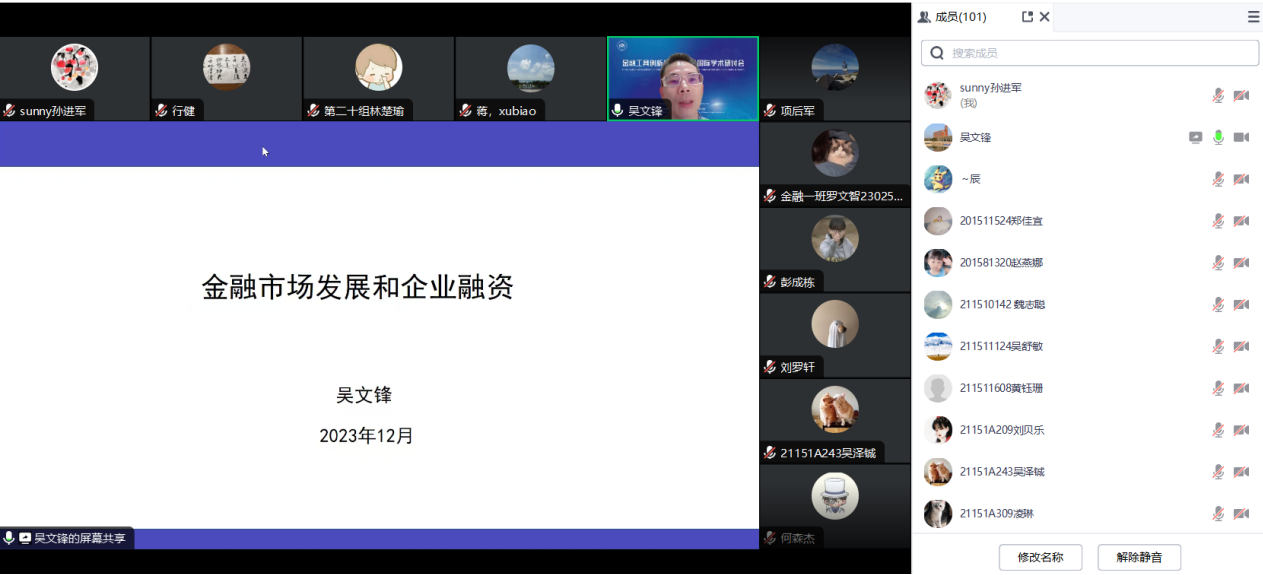Close the members panel tab
Screen dimensions: 1263x575
tap(1045, 17)
